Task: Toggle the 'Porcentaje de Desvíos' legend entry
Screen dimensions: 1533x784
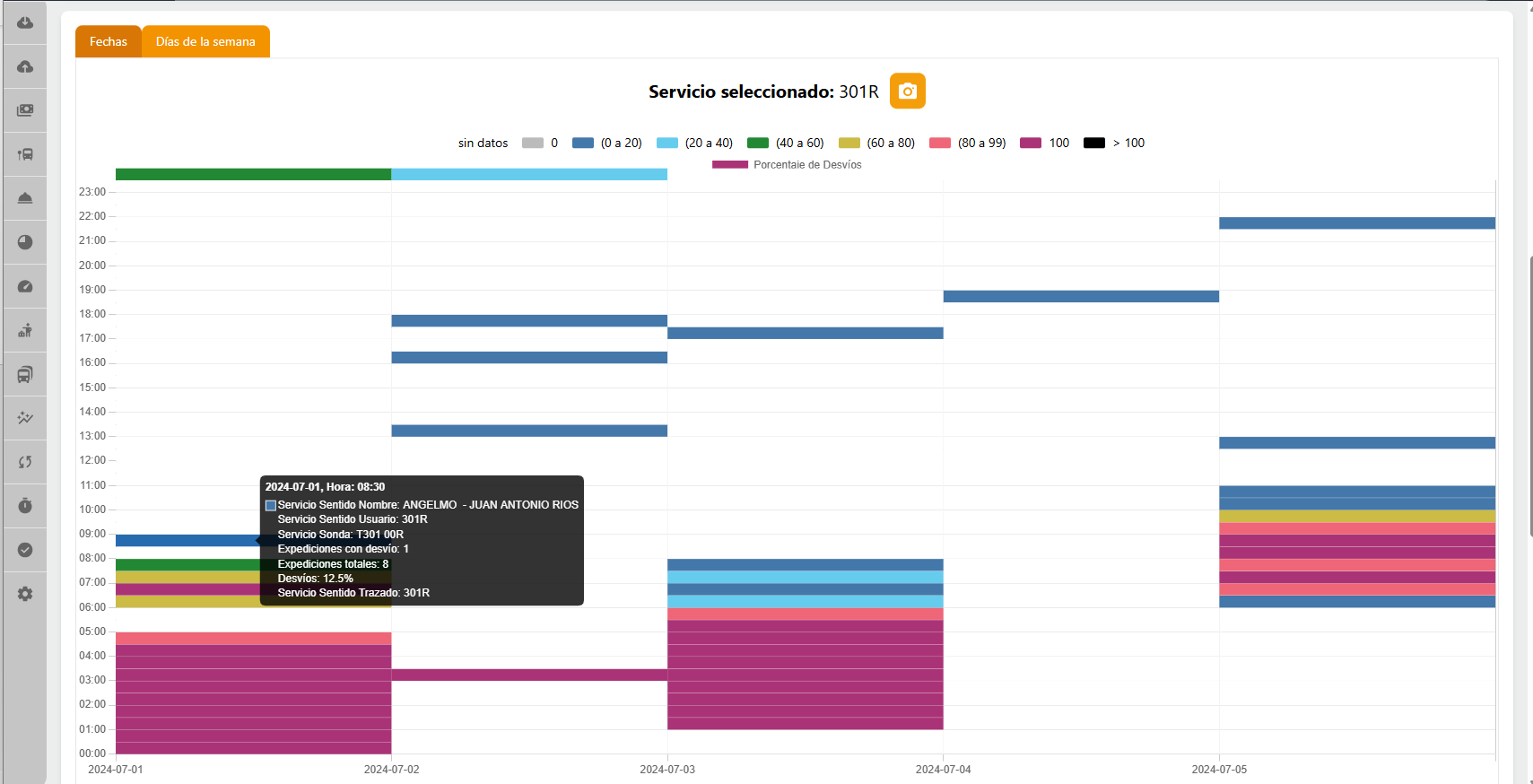Action: pos(786,165)
